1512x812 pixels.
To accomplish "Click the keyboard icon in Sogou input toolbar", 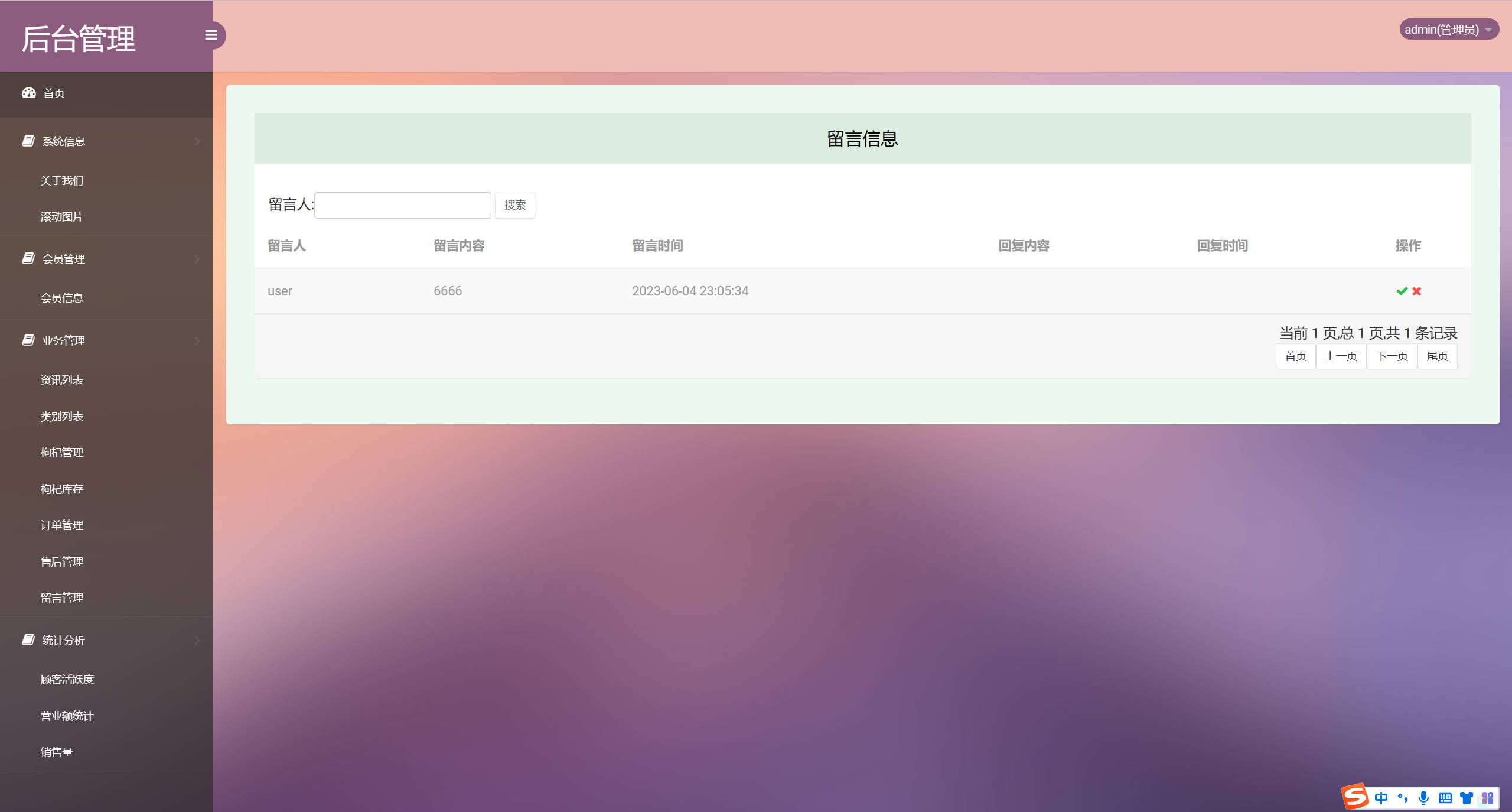I will coord(1445,797).
